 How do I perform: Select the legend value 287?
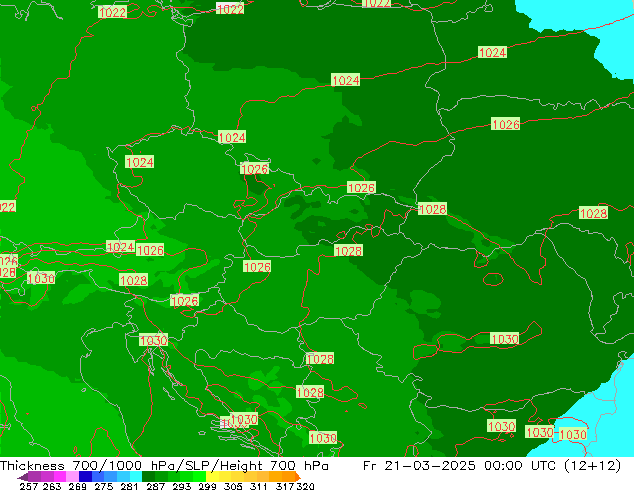(x=155, y=486)
